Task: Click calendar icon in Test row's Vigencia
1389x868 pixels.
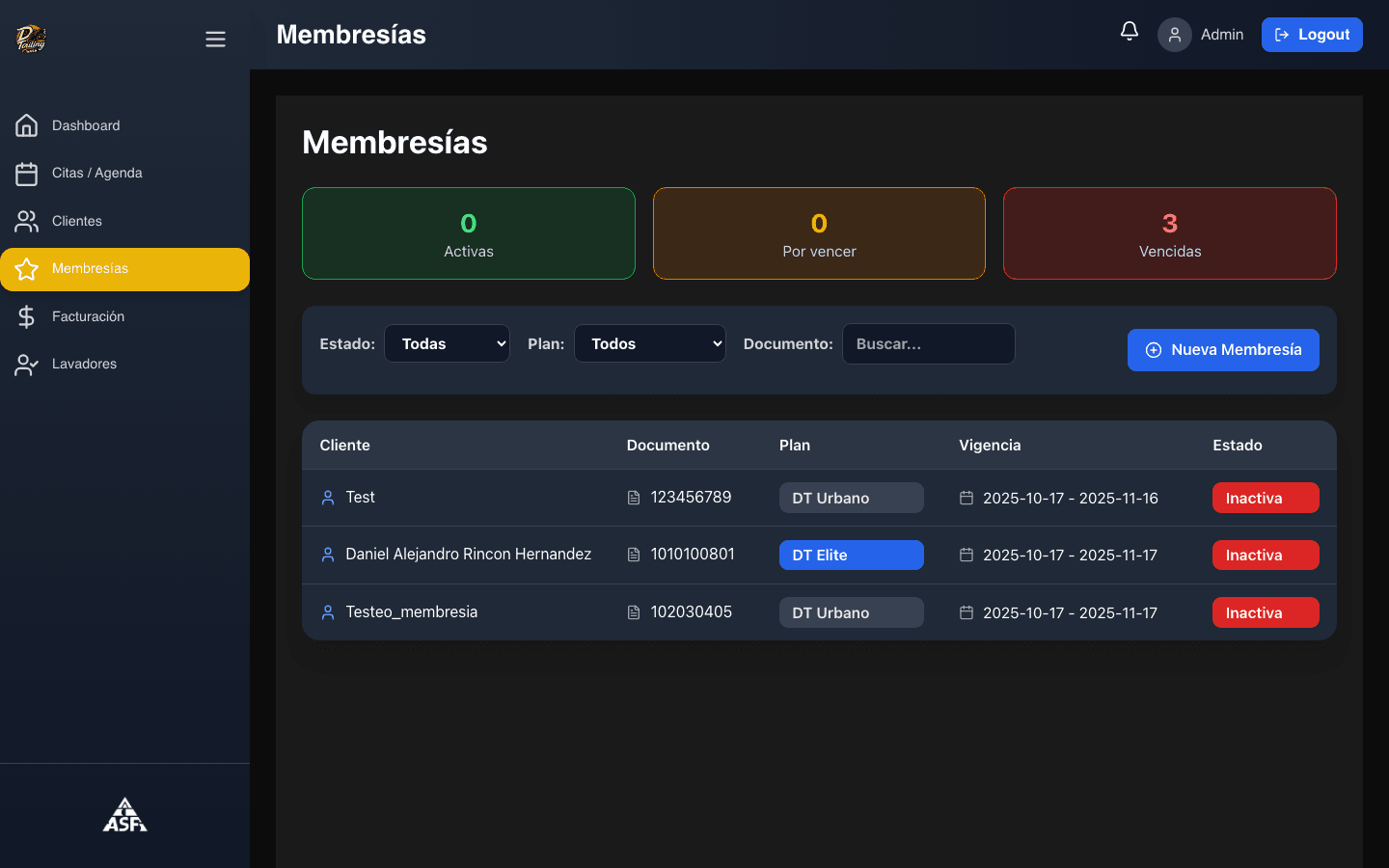Action: coord(967,498)
